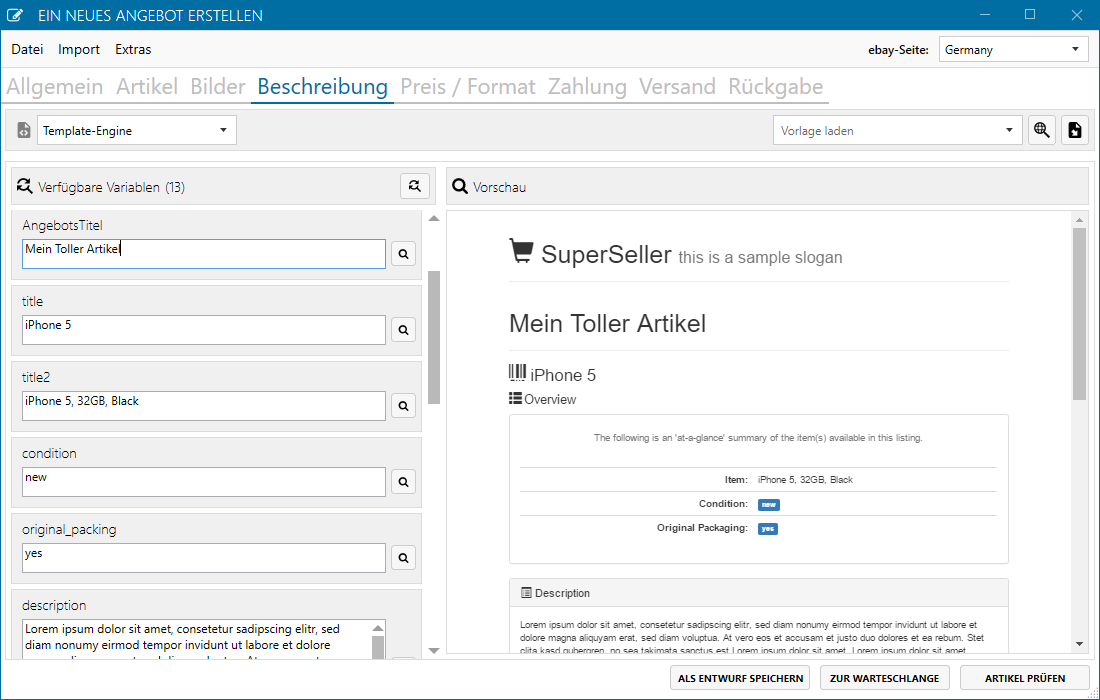Open the template preview magnifier button
Viewport: 1100px width, 700px height.
tap(1042, 130)
